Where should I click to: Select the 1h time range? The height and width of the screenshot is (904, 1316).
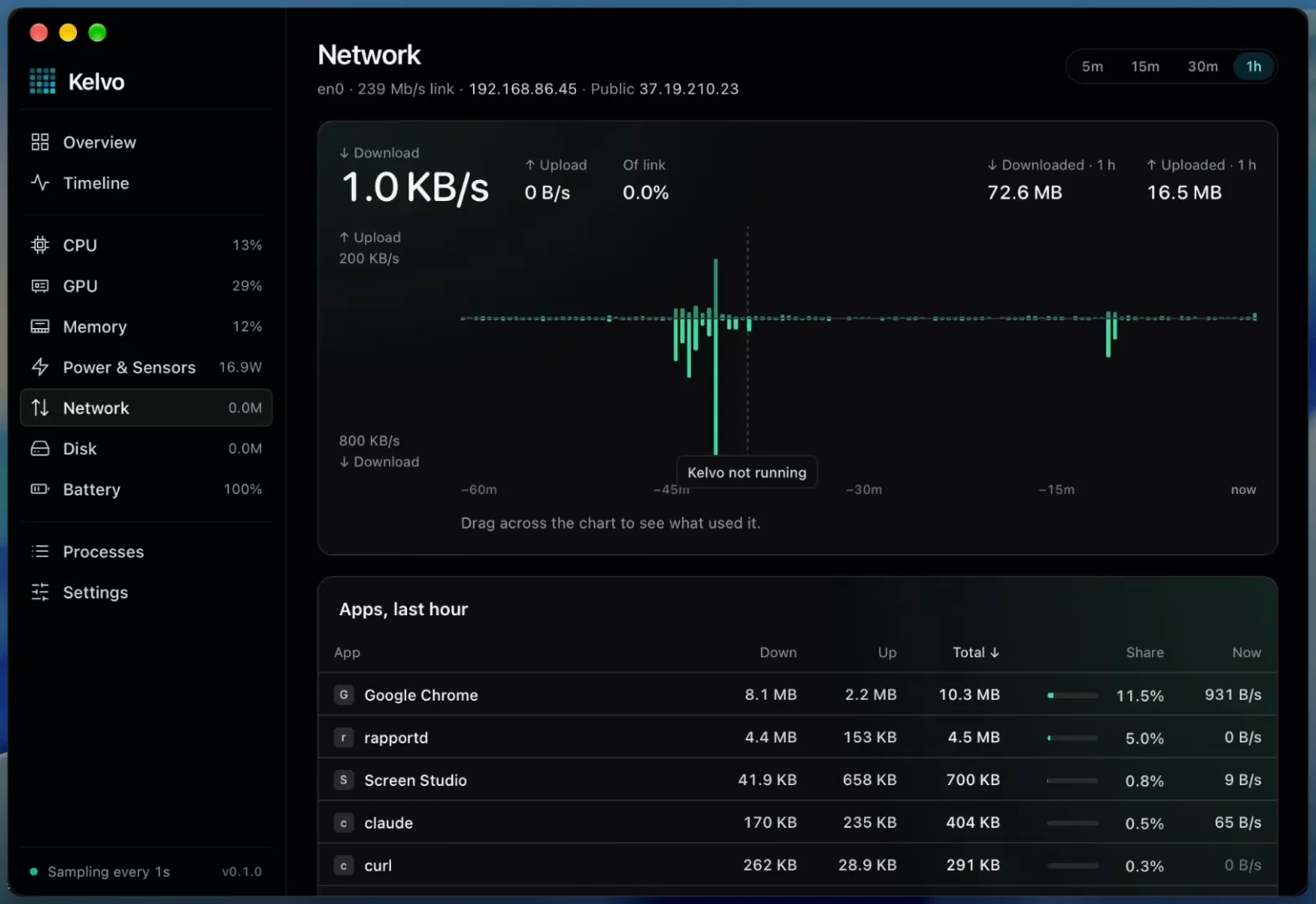[x=1254, y=66]
